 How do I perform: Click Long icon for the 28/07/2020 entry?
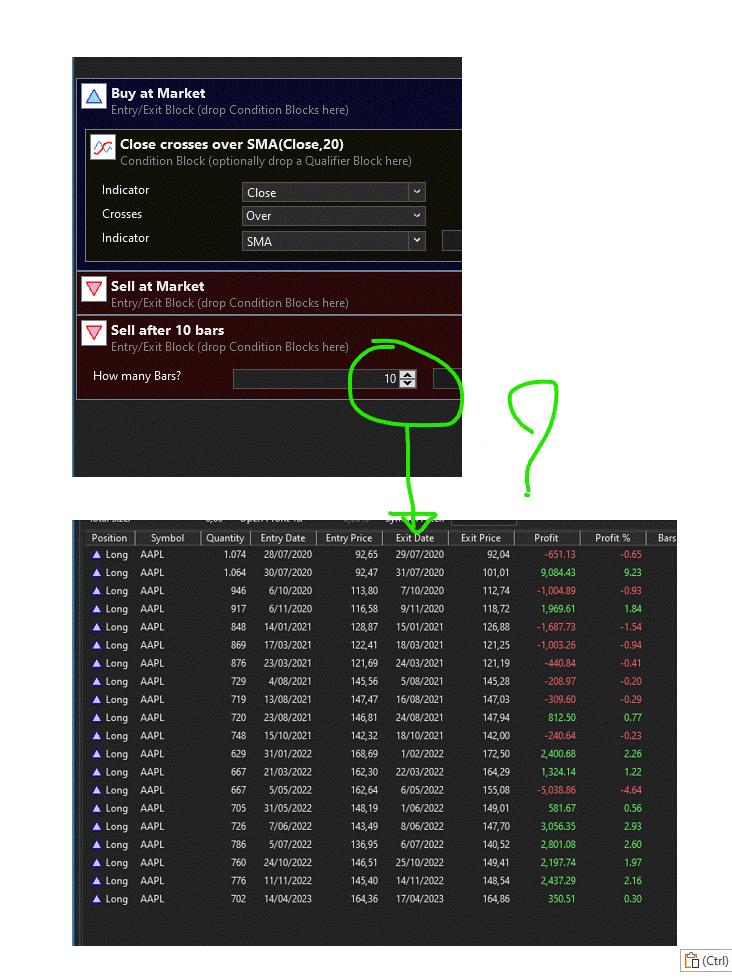coord(97,554)
